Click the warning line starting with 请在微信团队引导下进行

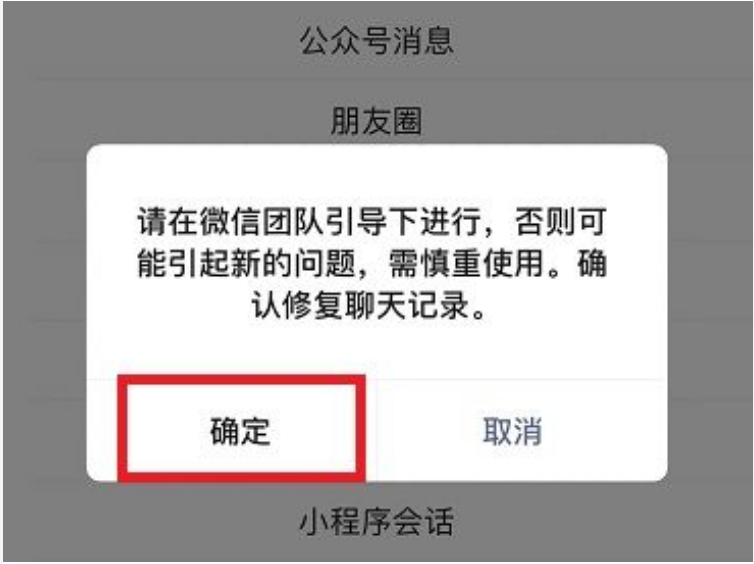coord(372,221)
